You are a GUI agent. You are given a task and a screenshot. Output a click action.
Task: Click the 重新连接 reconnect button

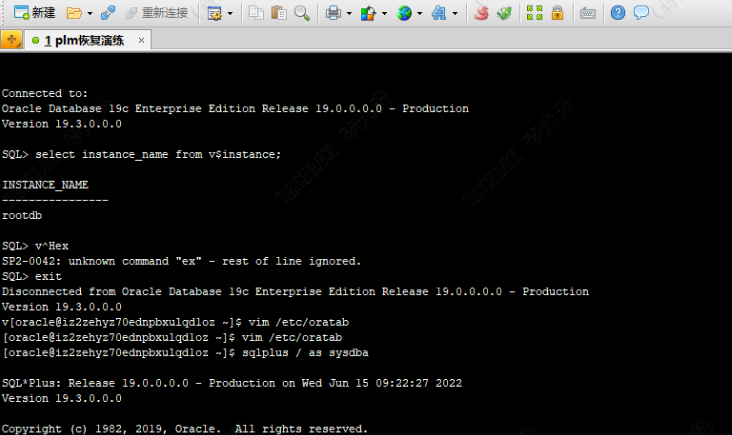point(155,13)
